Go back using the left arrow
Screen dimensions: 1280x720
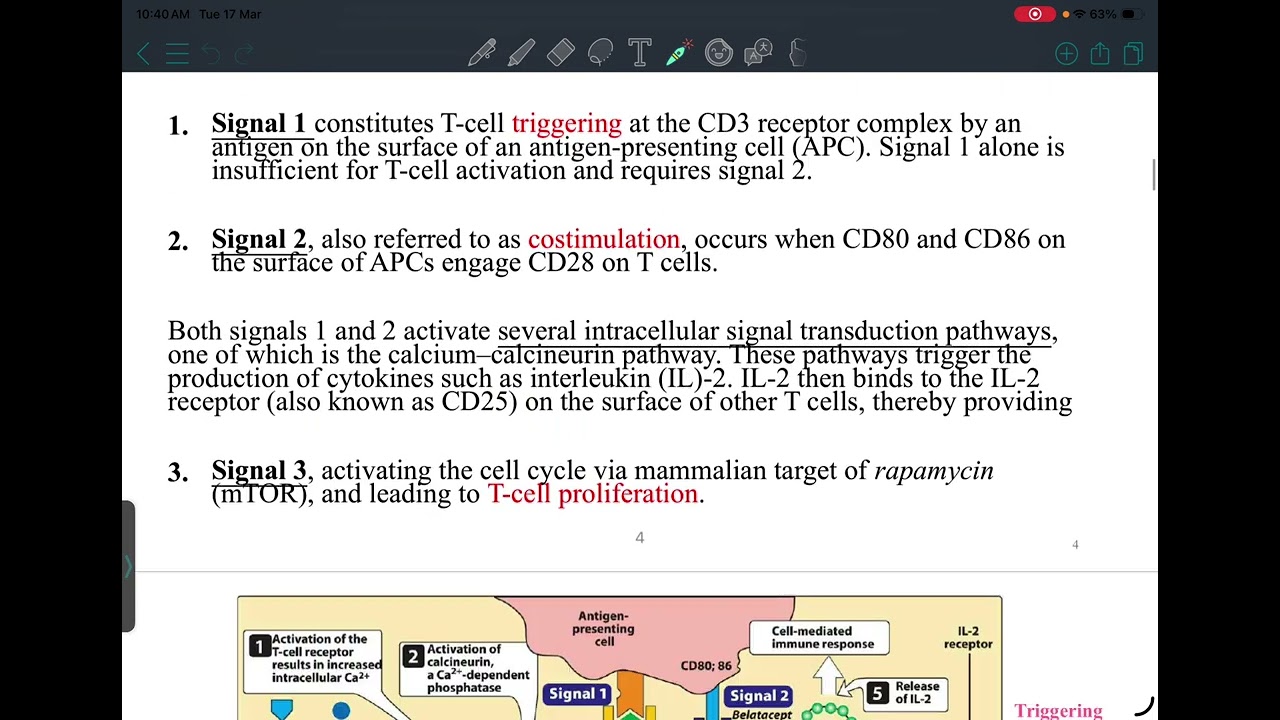[x=143, y=54]
